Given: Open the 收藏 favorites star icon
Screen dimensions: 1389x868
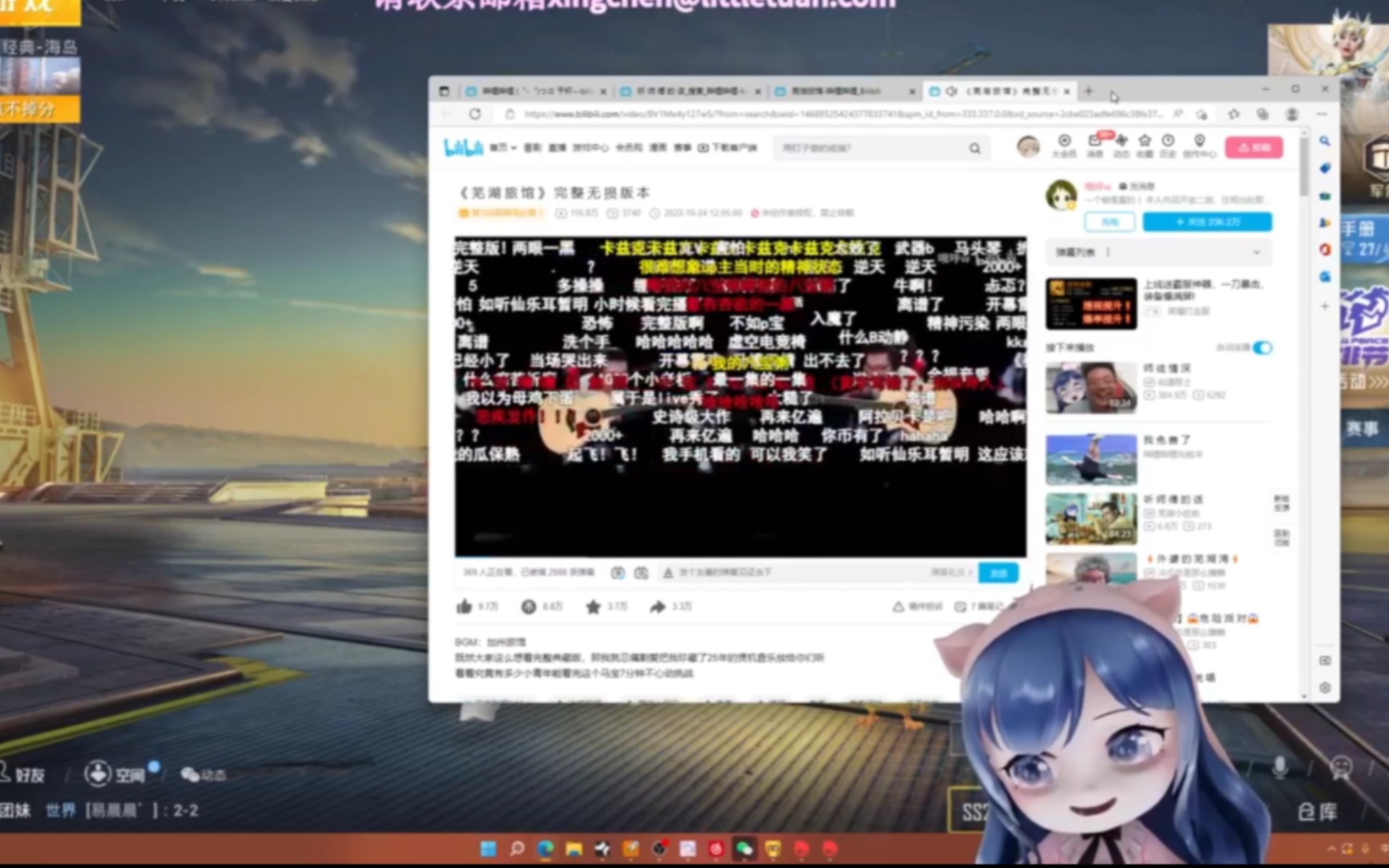Looking at the screenshot, I should 1145,145.
